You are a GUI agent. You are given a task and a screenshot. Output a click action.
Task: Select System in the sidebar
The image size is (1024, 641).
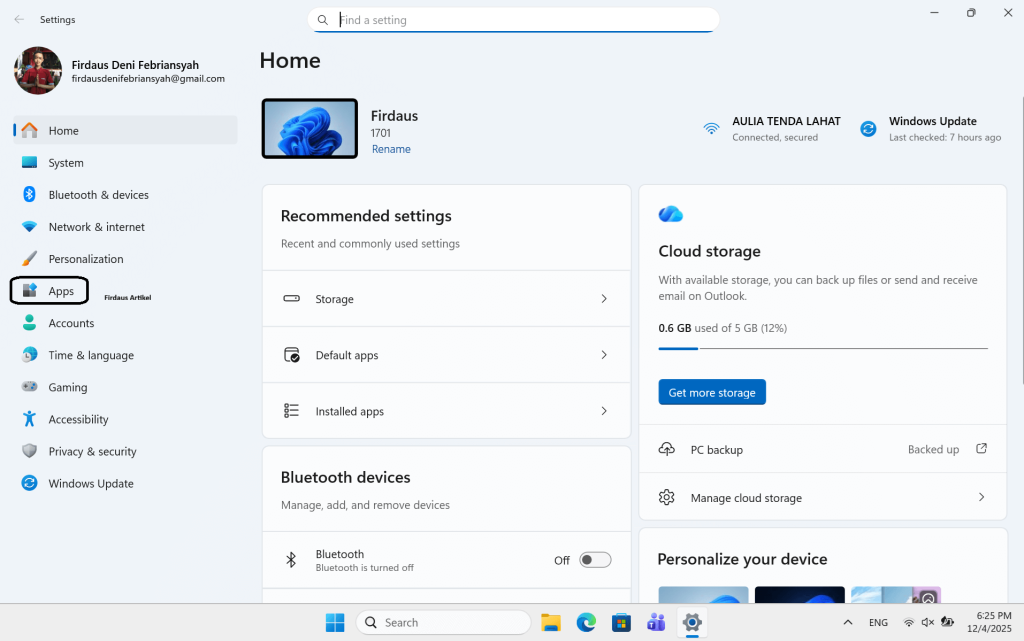pos(125,162)
